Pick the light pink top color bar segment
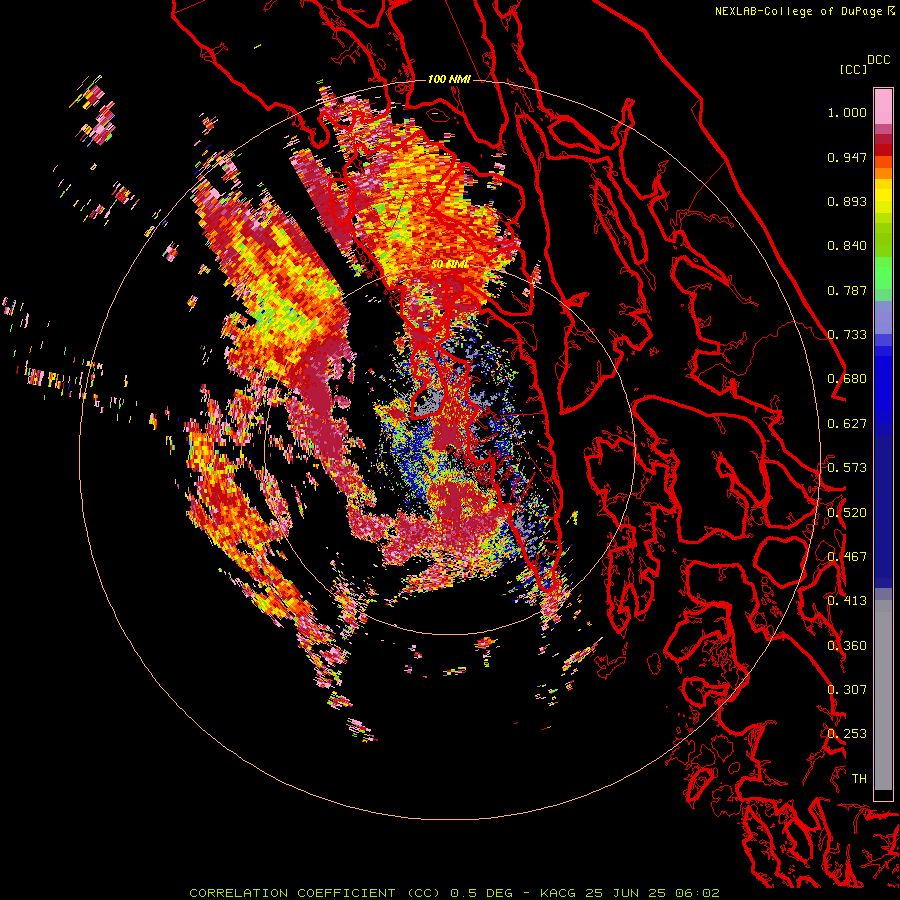Viewport: 900px width, 900px height. pyautogui.click(x=883, y=106)
